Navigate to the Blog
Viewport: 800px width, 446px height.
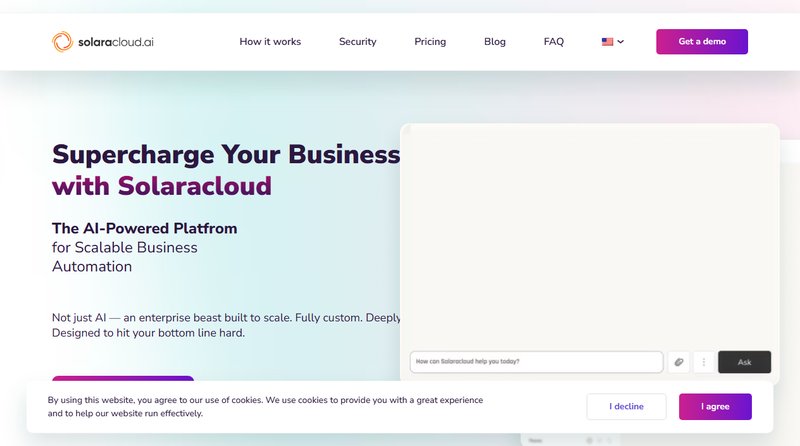(x=494, y=42)
